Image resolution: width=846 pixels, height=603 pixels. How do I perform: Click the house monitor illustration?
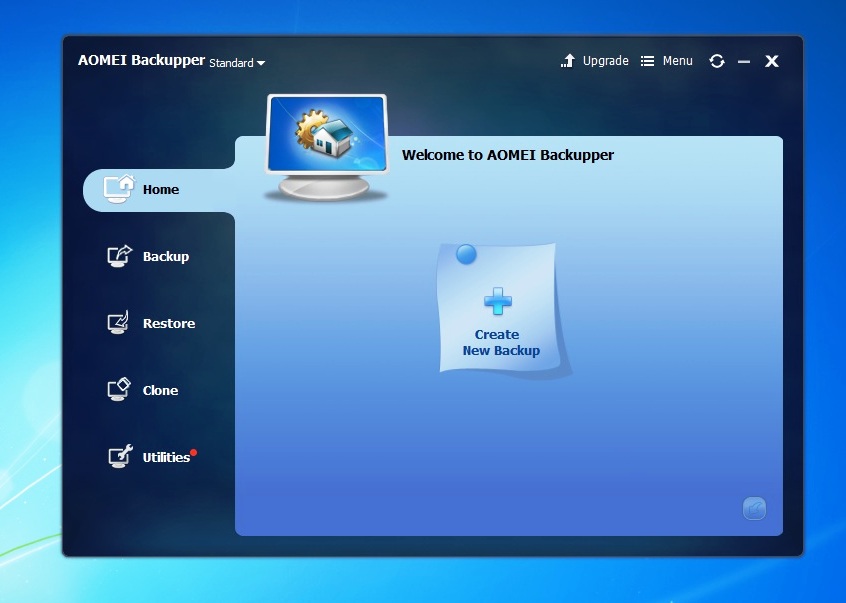coord(326,147)
